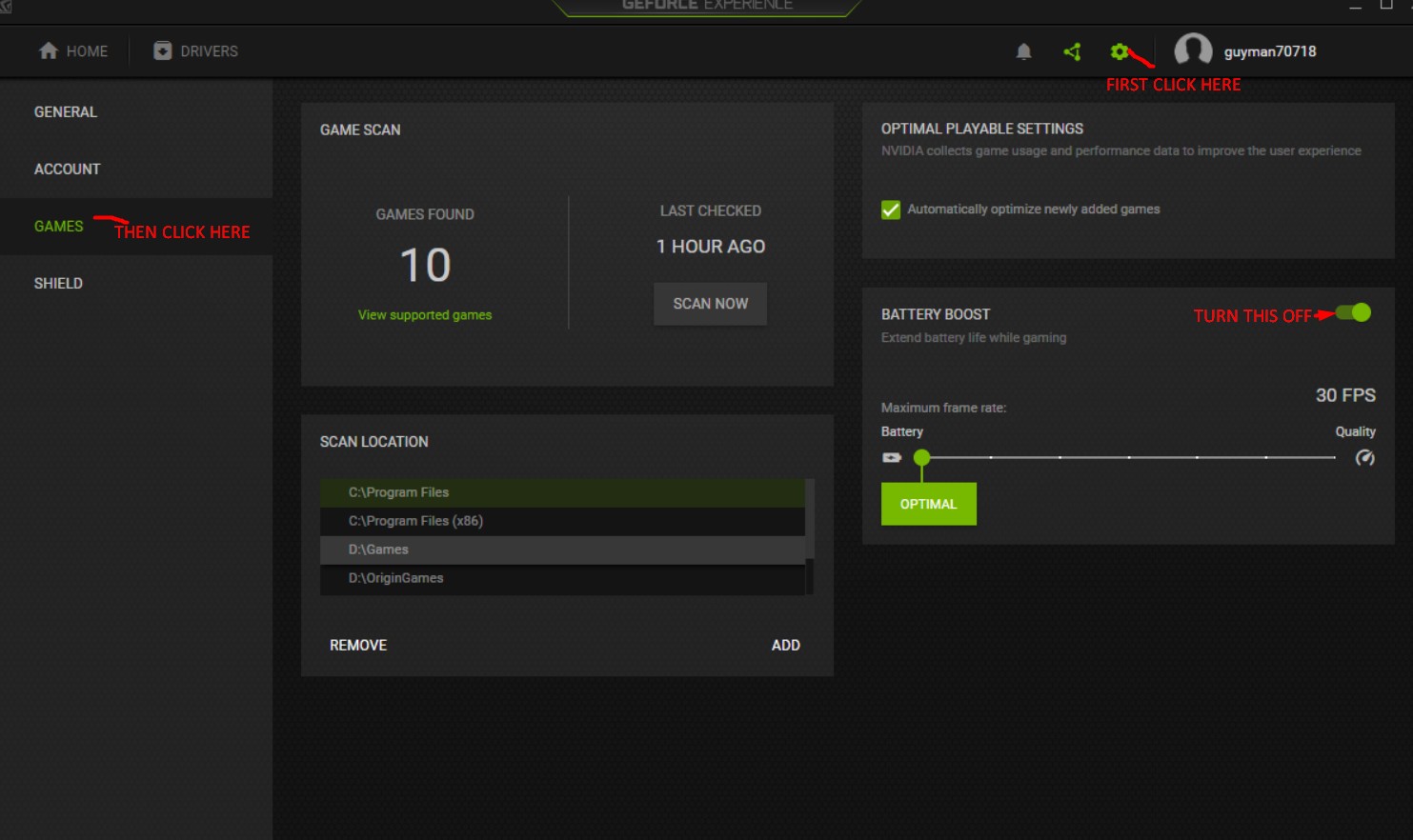Click the quality speedometer icon
This screenshot has height=840, width=1413.
tap(1365, 458)
